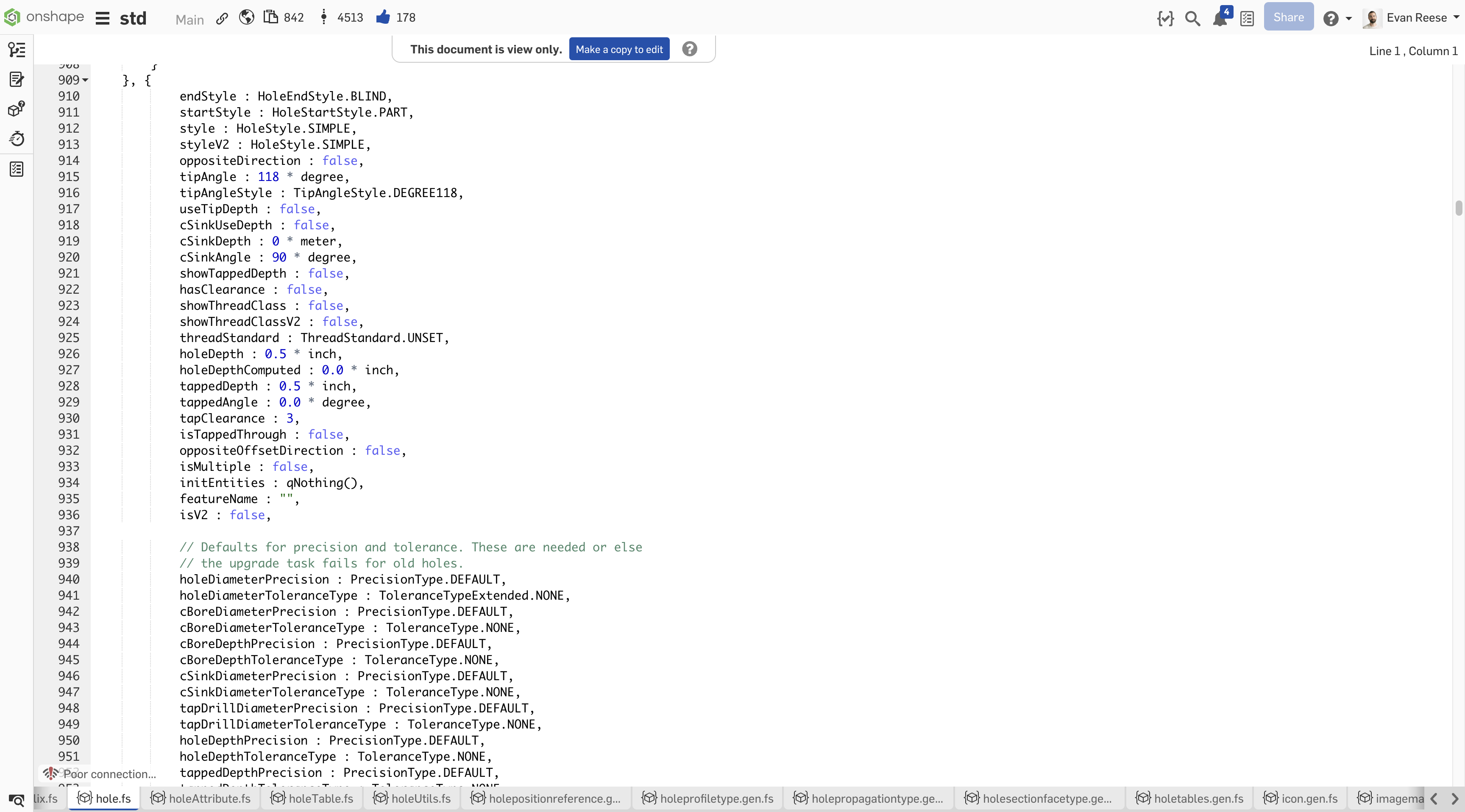Image resolution: width=1465 pixels, height=812 pixels.
Task: Open the hamburger document menu
Action: 102,18
